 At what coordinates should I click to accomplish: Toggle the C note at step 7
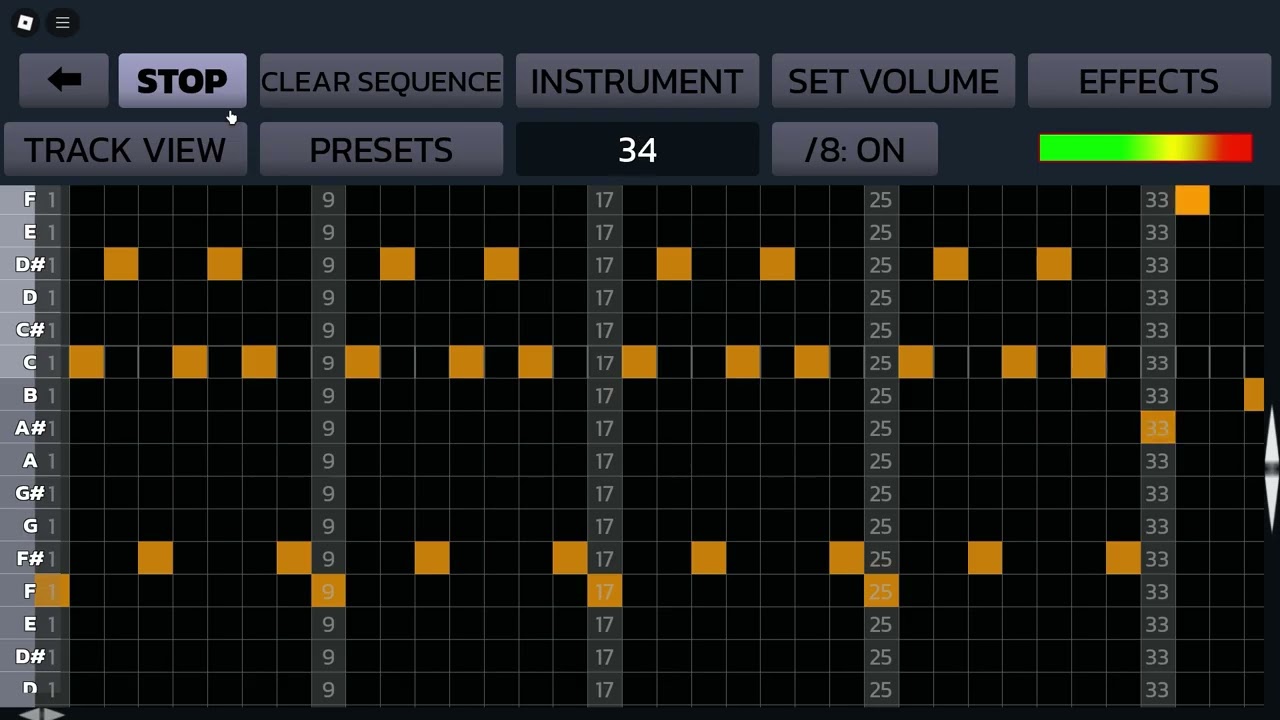[259, 362]
